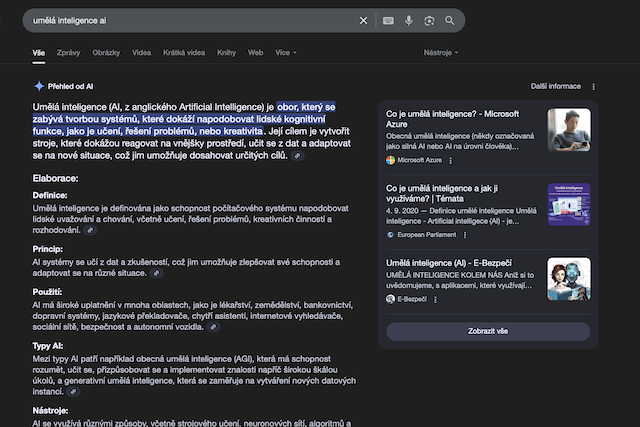Viewport: 640px width, 427px height.
Task: Click the Typy AI: heading
Action: coord(48,346)
